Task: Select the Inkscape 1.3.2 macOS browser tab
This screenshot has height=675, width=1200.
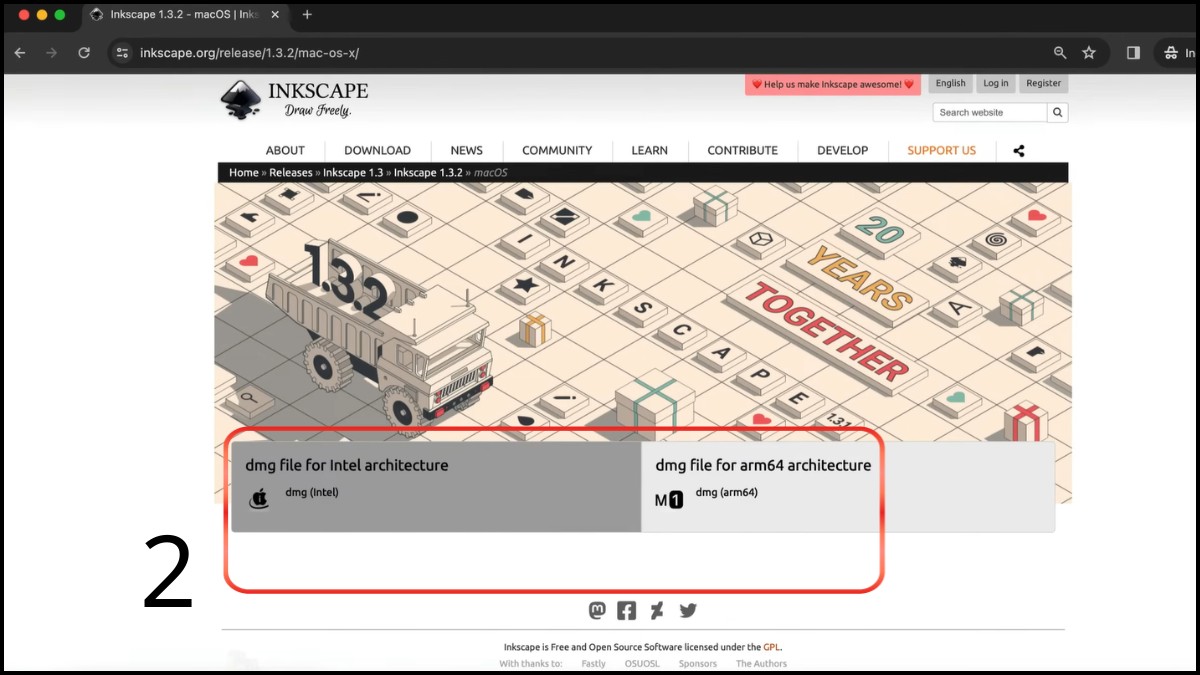Action: (x=187, y=15)
